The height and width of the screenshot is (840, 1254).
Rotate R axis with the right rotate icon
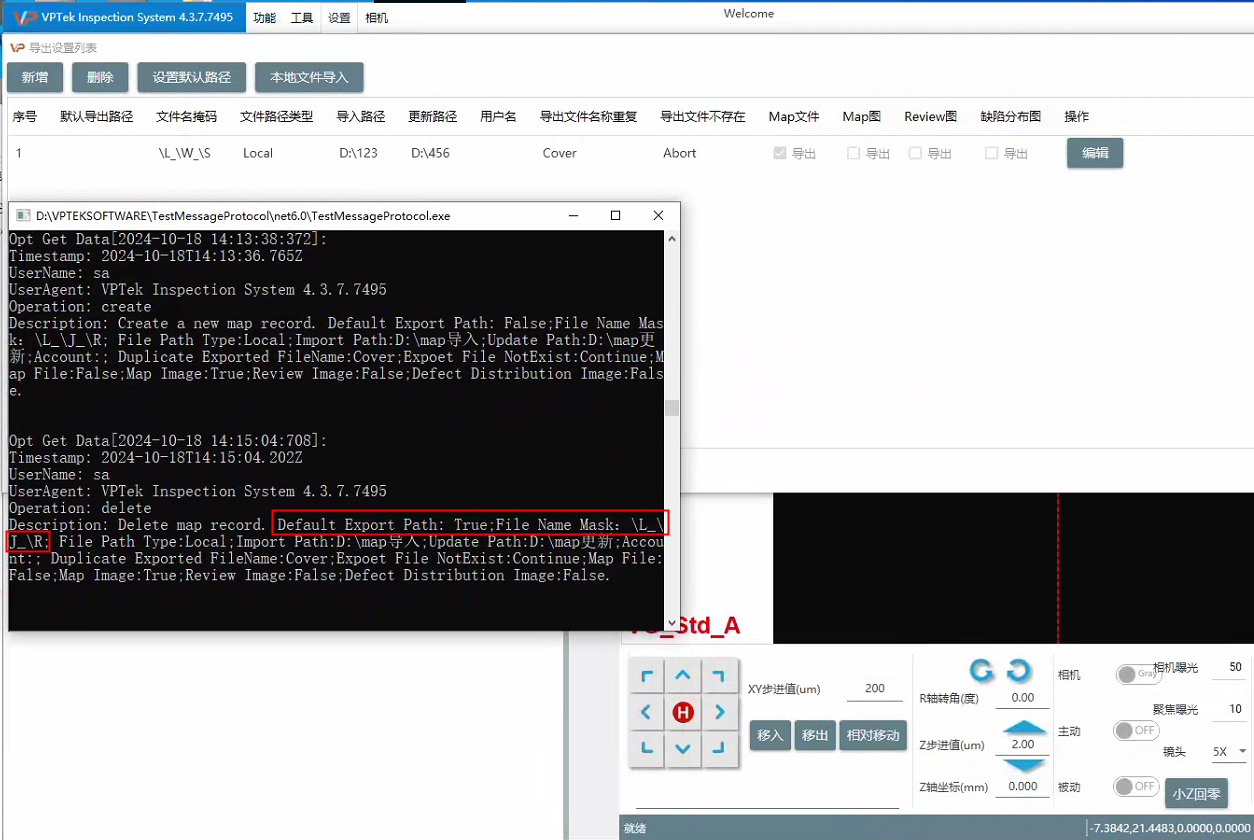click(1019, 670)
